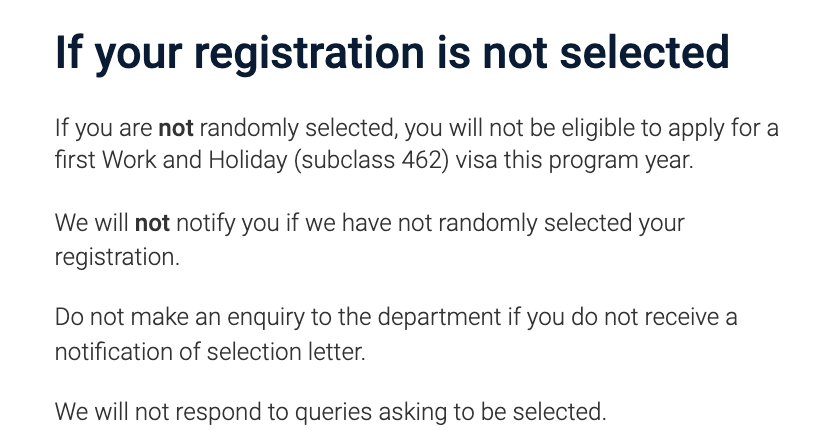Click the bold "not" before "randomly selected, you"
The width and height of the screenshot is (815, 430).
pos(175,129)
